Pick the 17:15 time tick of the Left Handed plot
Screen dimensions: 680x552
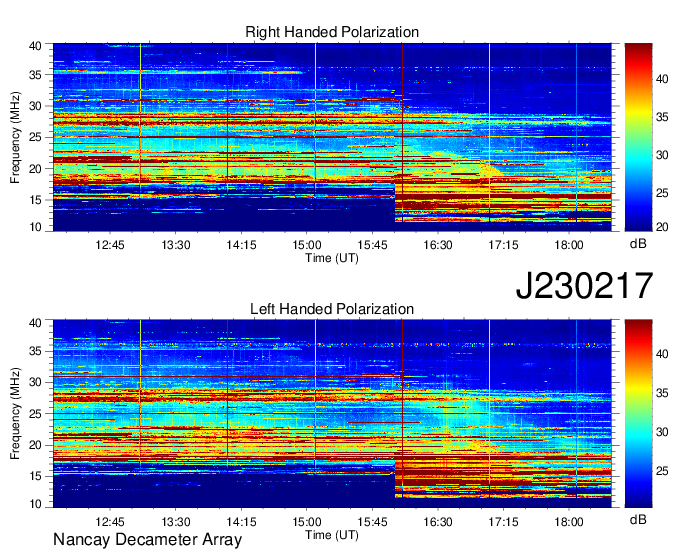pyautogui.click(x=503, y=522)
